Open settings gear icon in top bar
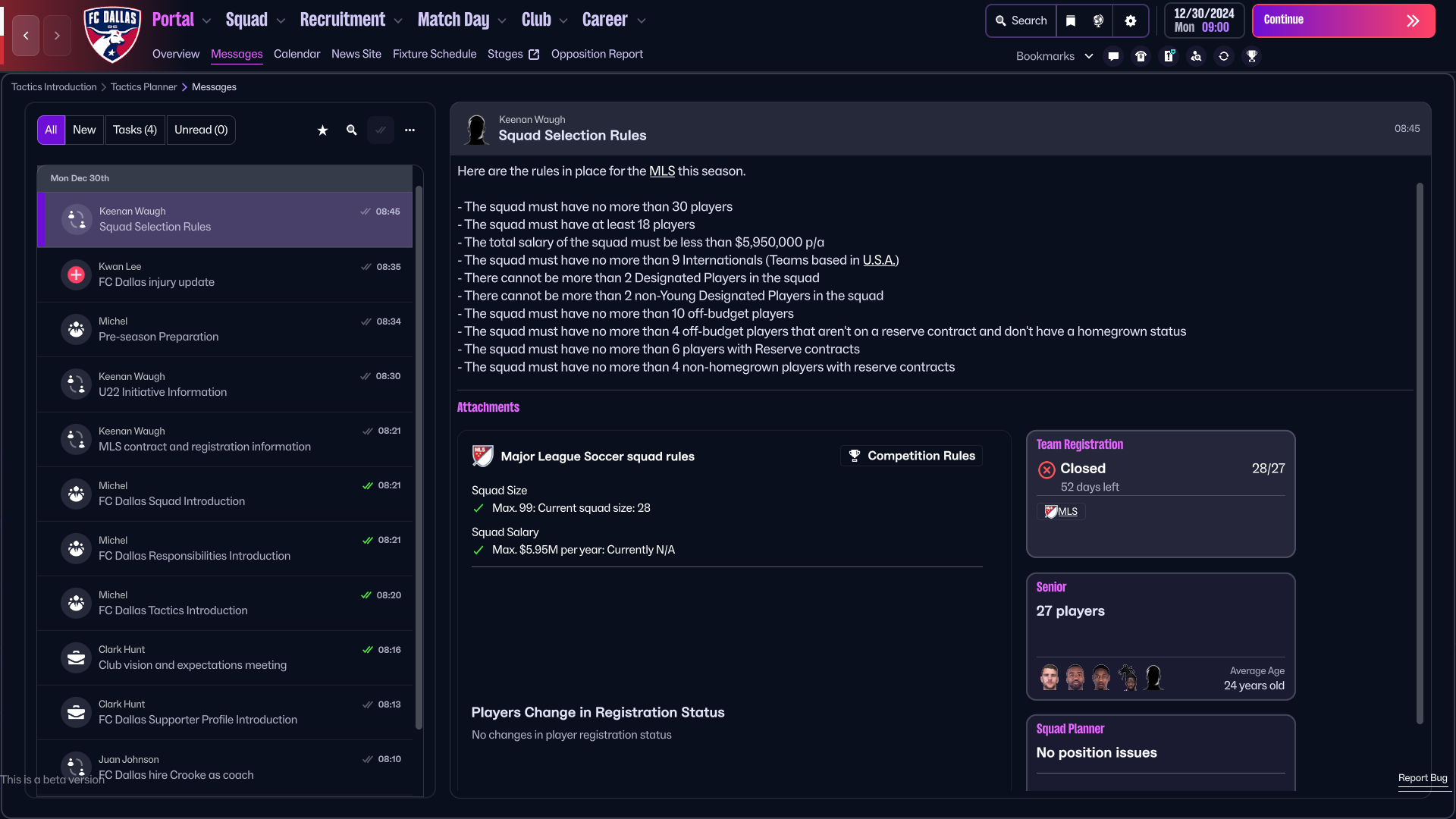Image resolution: width=1456 pixels, height=819 pixels. [x=1131, y=21]
